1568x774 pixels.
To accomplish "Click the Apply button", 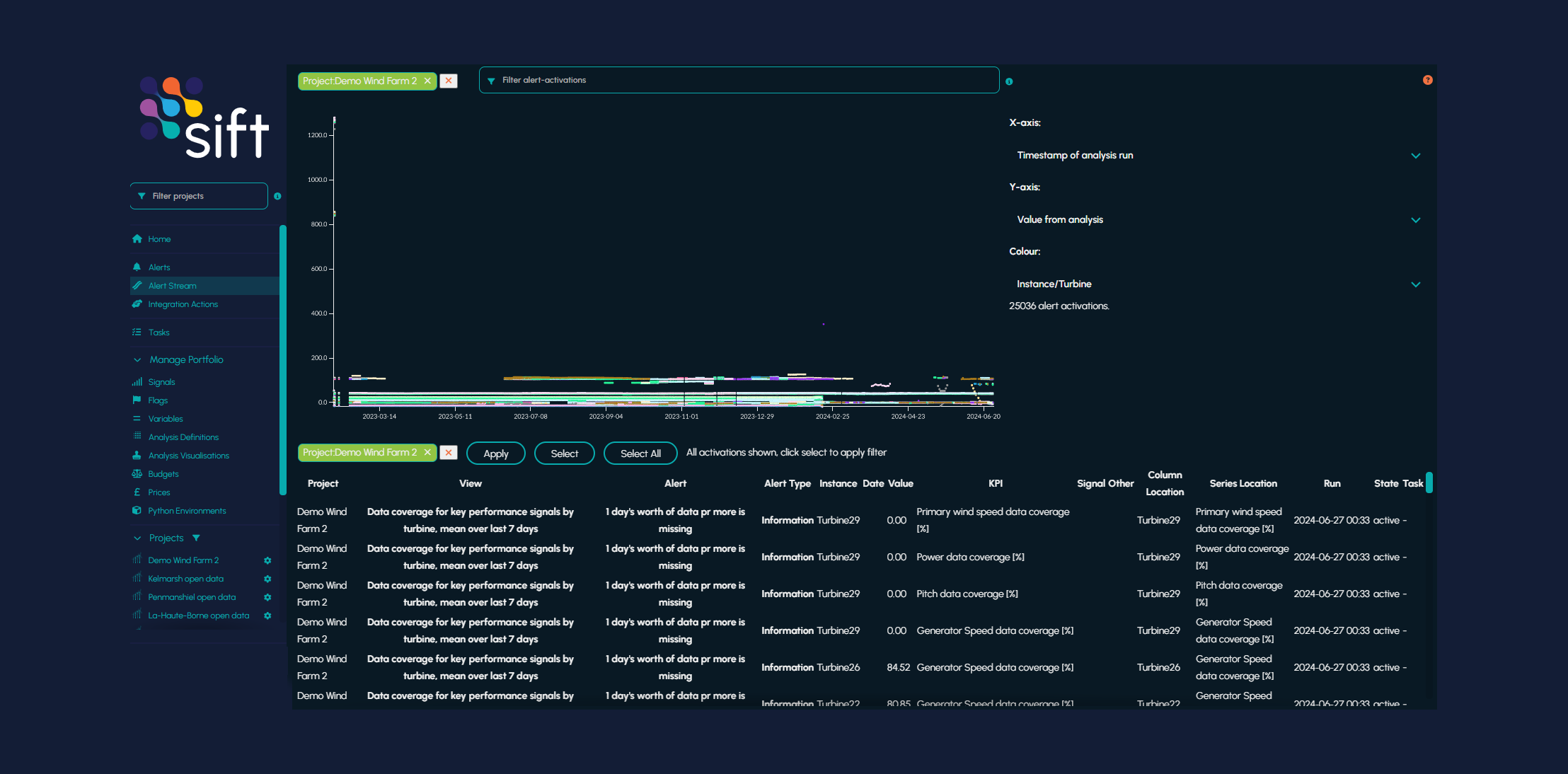I will pos(496,454).
